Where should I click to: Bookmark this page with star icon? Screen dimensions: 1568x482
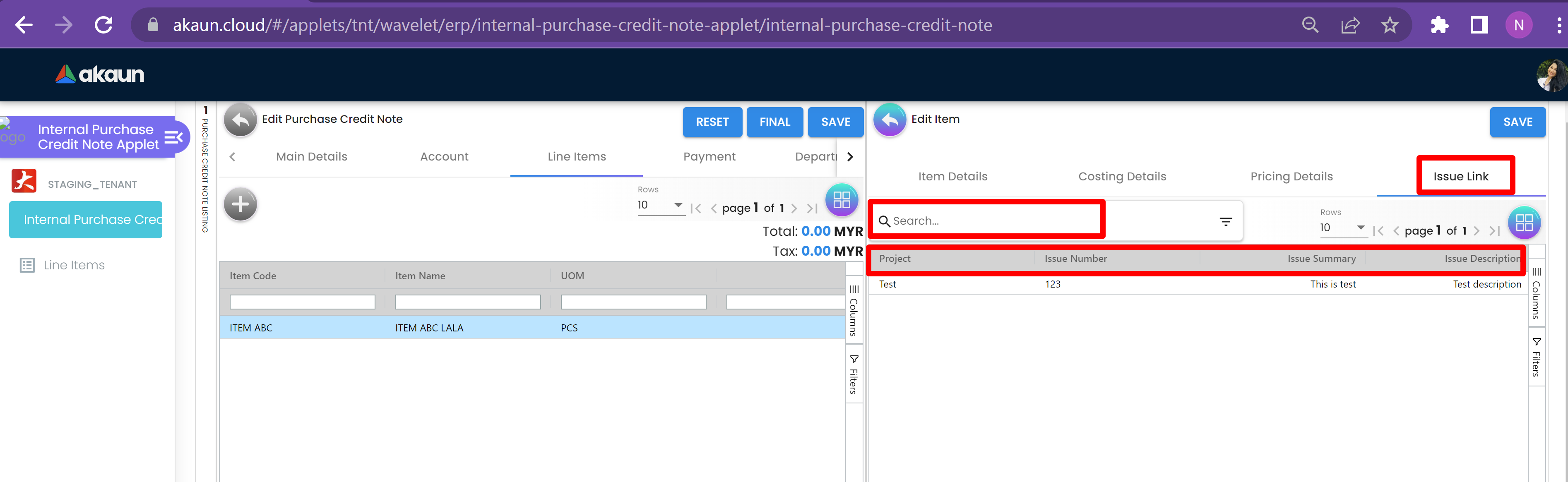pos(1389,25)
